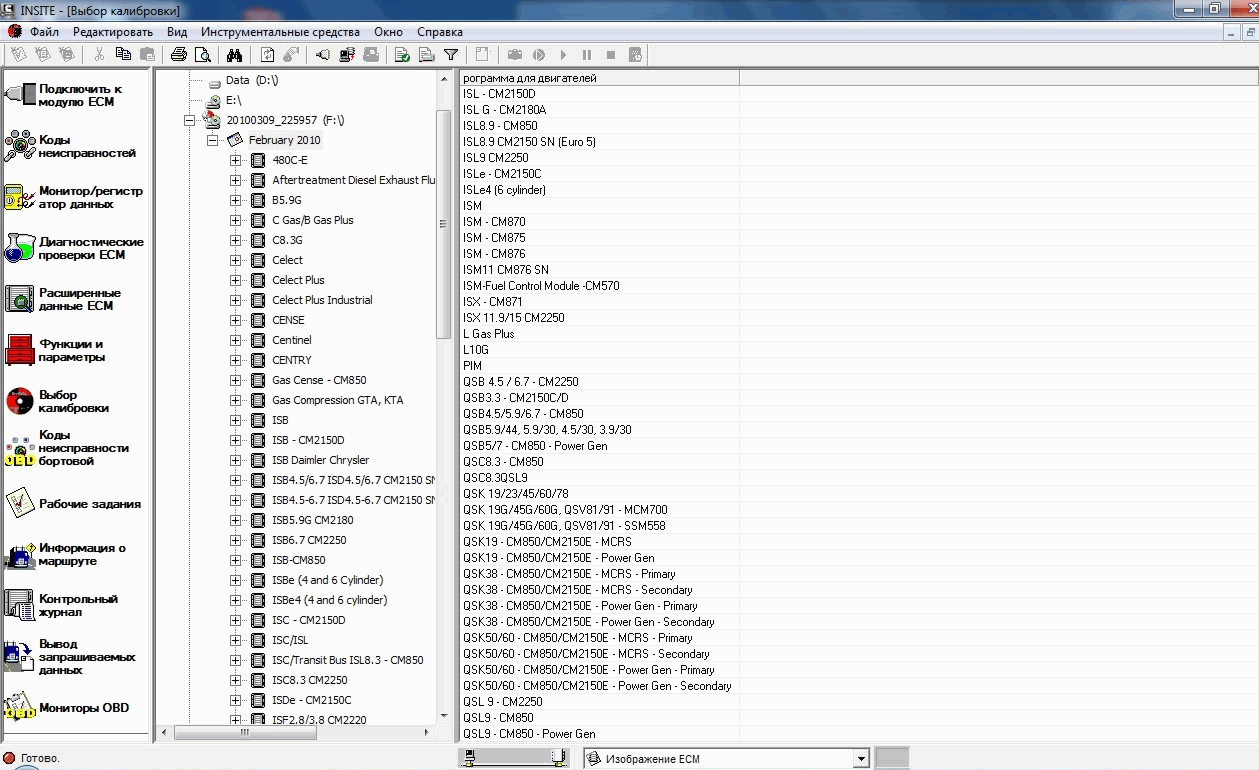This screenshot has width=1259, height=770.
Task: Click the document with green check toolbar icon
Action: click(x=402, y=54)
